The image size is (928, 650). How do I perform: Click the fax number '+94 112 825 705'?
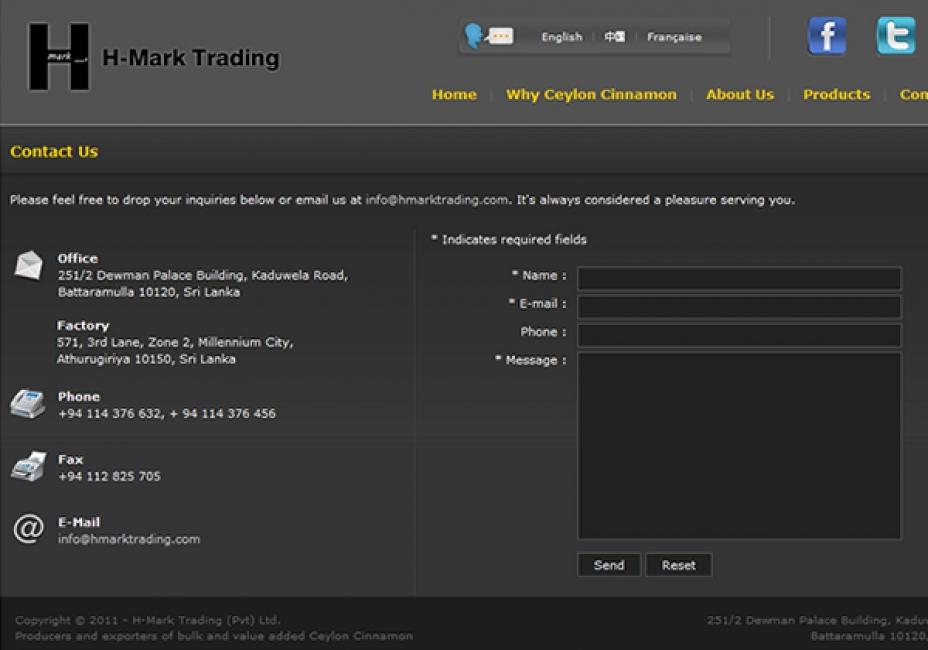(109, 476)
